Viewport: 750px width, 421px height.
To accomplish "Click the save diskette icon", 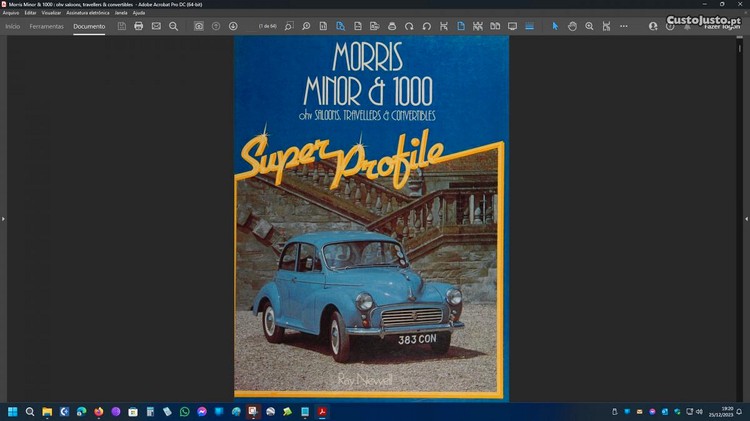I will 122,26.
